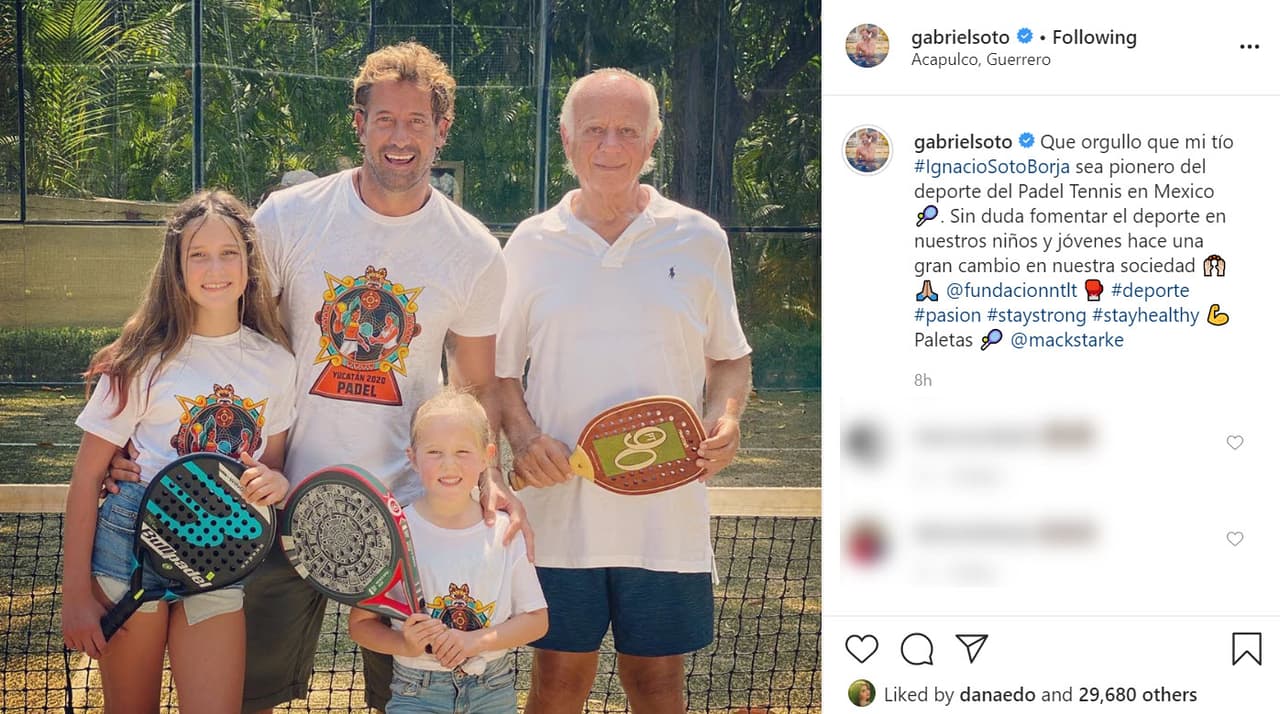Screen dimensions: 1280x714
Task: Like the first blurred comment
Action: 1235,442
